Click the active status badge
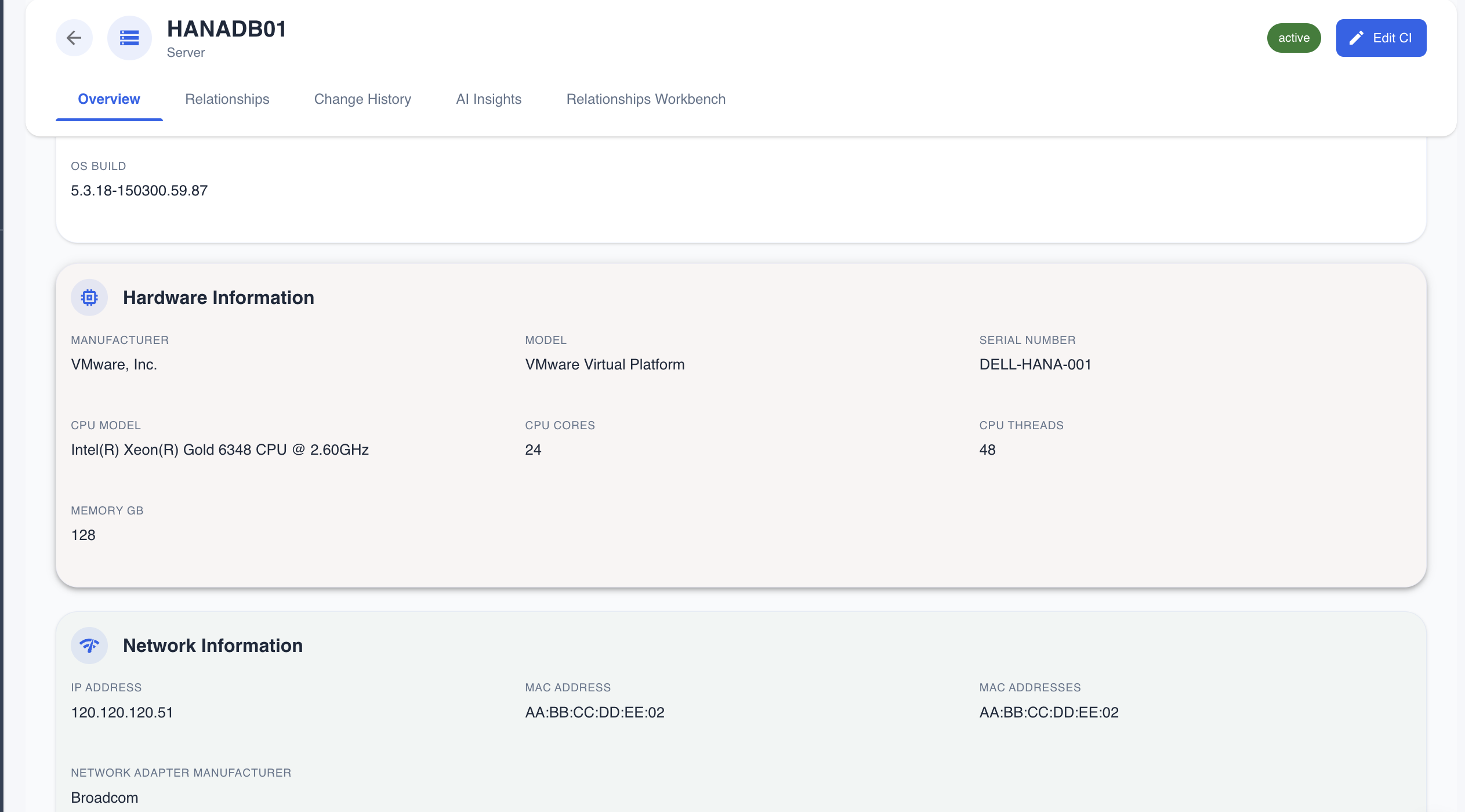Screen dimensions: 1465x812 (1293, 38)
